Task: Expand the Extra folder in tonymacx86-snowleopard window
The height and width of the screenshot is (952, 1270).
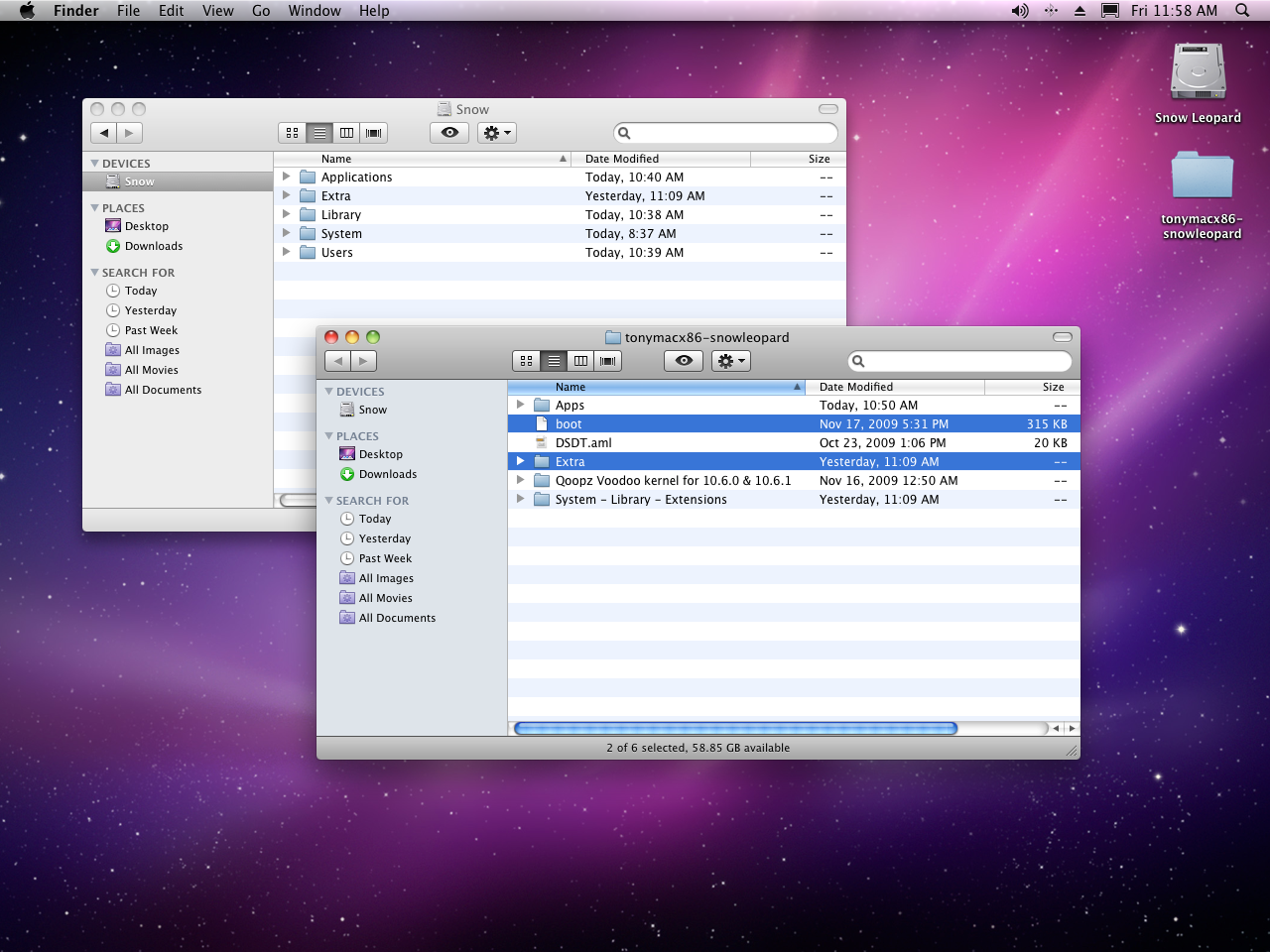Action: coord(520,461)
